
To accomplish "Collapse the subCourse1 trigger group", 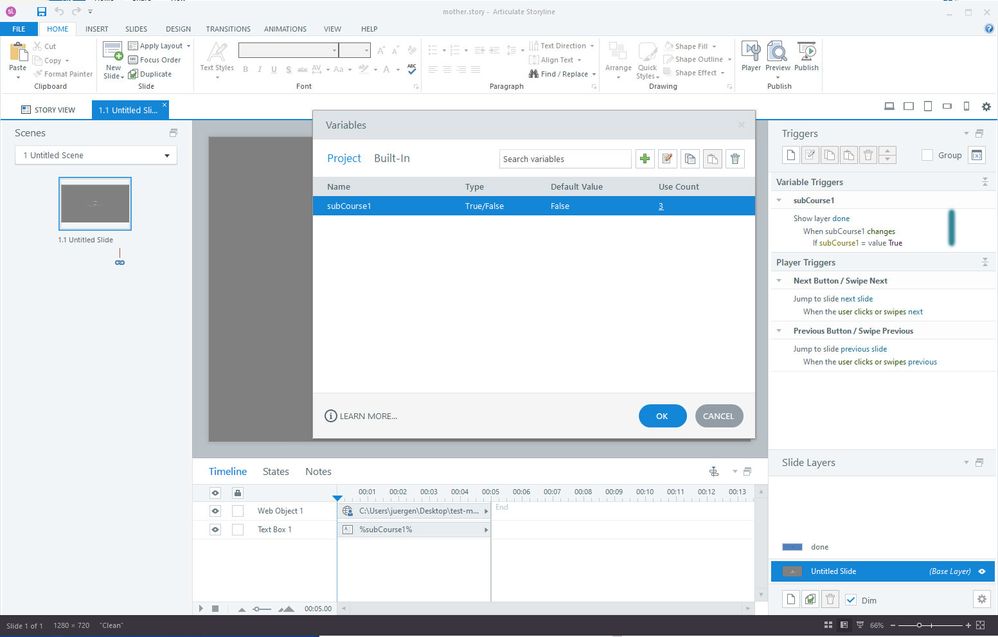I will pyautogui.click(x=781, y=200).
